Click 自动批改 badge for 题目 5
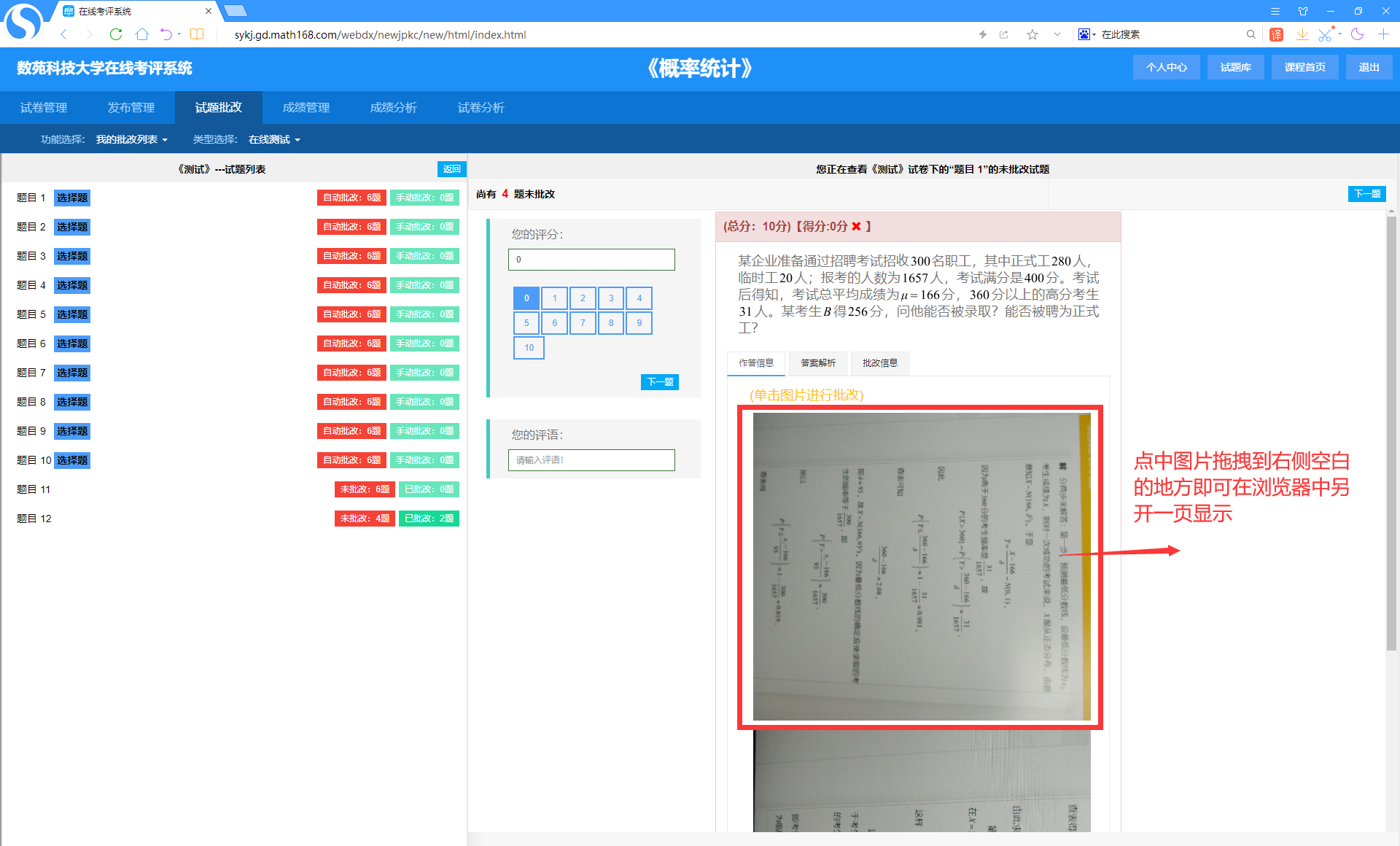The width and height of the screenshot is (1400, 846). (351, 314)
